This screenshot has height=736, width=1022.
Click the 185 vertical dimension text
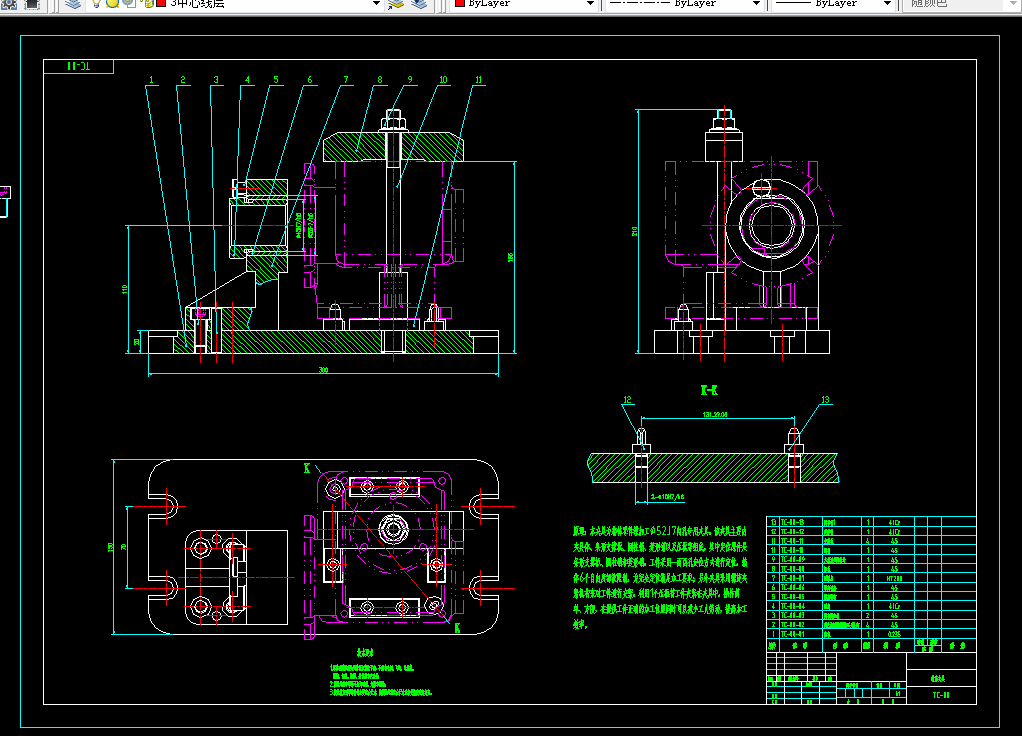tap(510, 258)
